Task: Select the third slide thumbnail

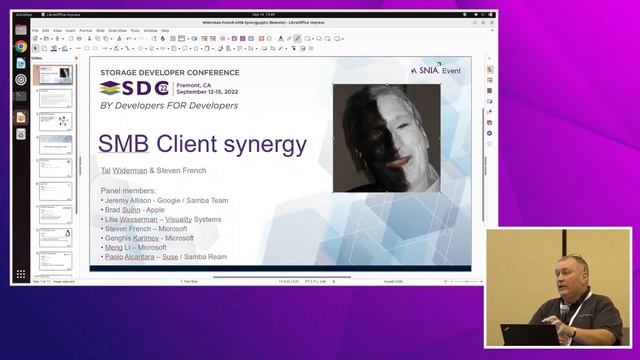Action: tap(56, 121)
